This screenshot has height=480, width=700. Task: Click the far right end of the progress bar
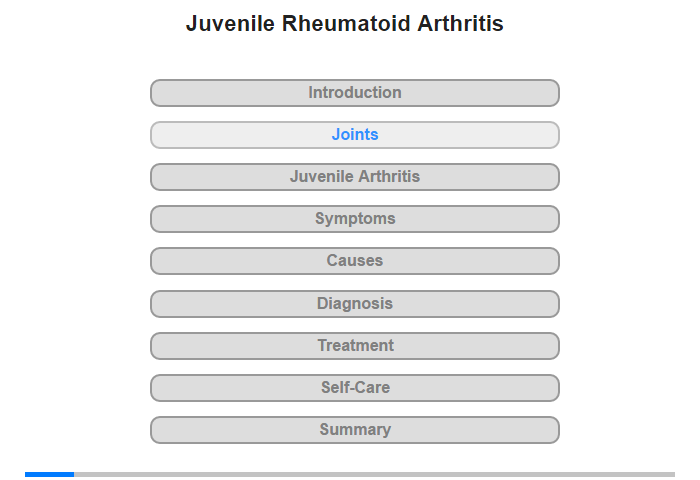click(x=673, y=474)
